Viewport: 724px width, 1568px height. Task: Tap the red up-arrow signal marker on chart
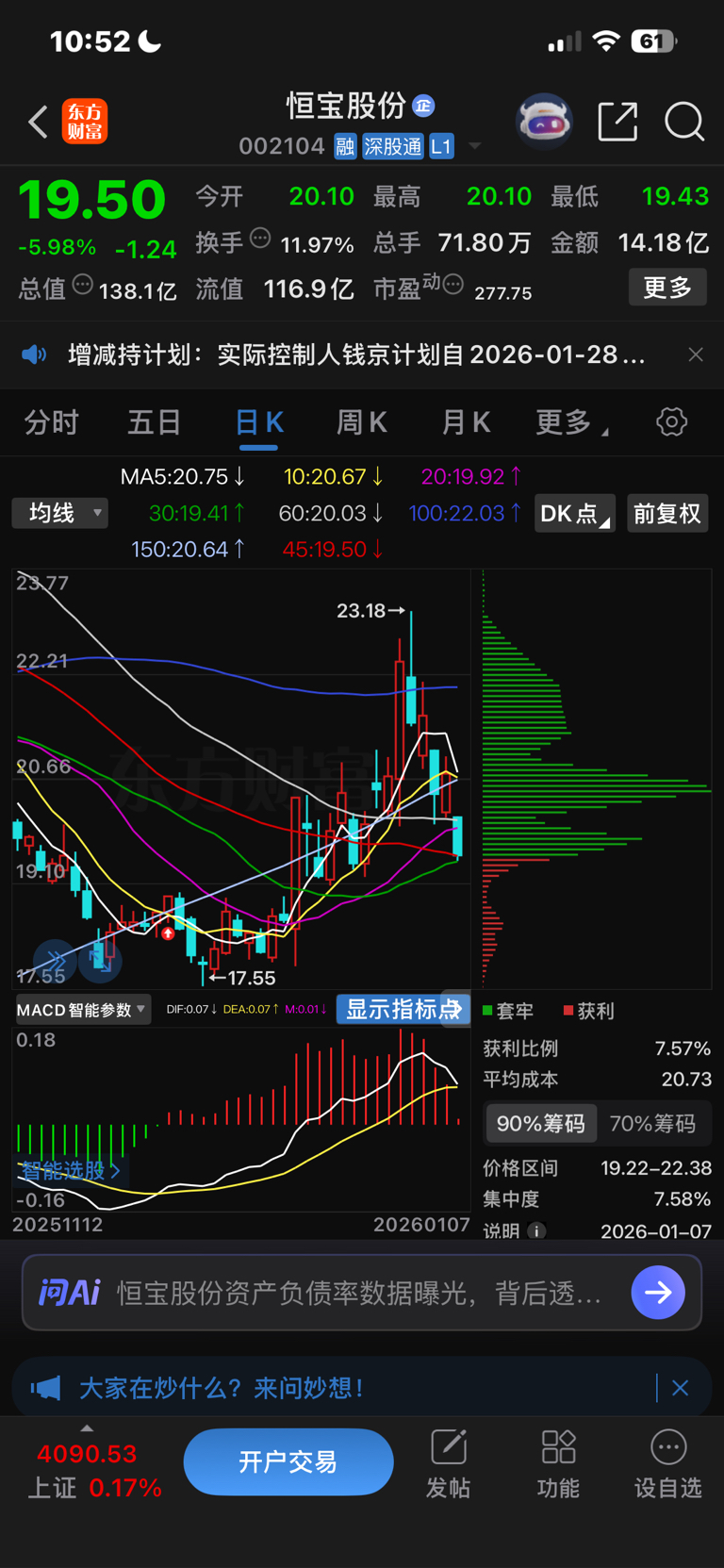[168, 933]
